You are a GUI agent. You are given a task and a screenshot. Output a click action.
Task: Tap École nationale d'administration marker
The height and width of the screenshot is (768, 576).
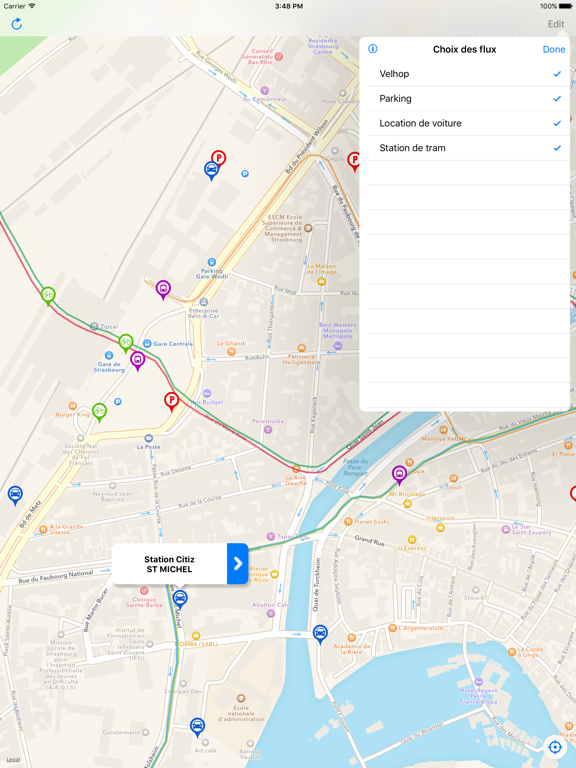[240, 698]
